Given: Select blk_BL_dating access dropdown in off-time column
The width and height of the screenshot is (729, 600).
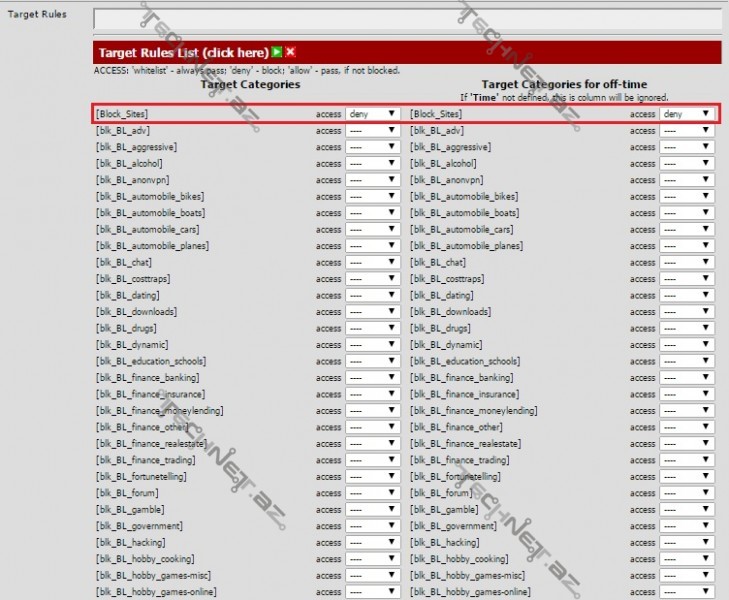Looking at the screenshot, I should 687,295.
